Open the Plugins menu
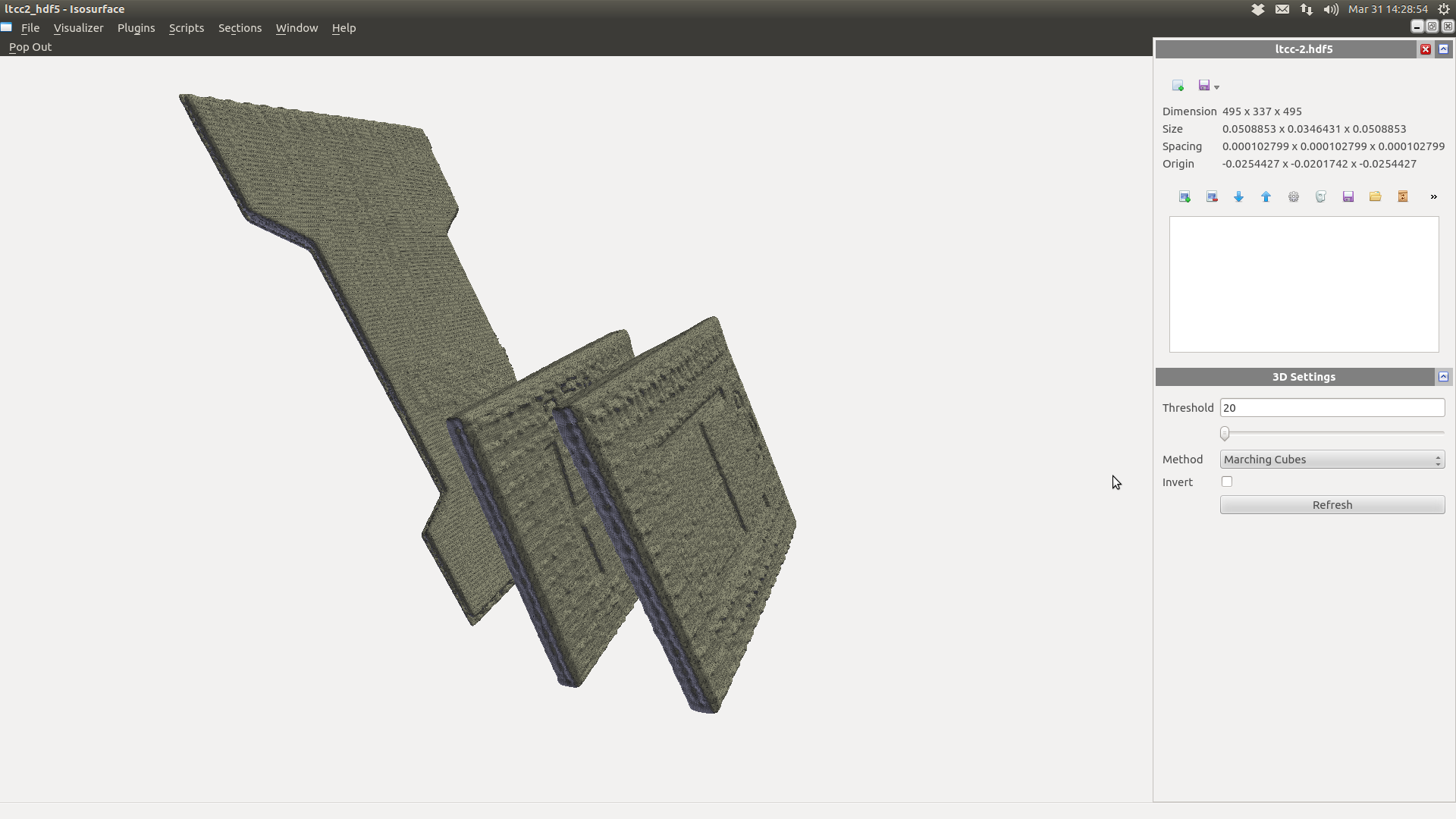Image resolution: width=1456 pixels, height=819 pixels. 136,28
